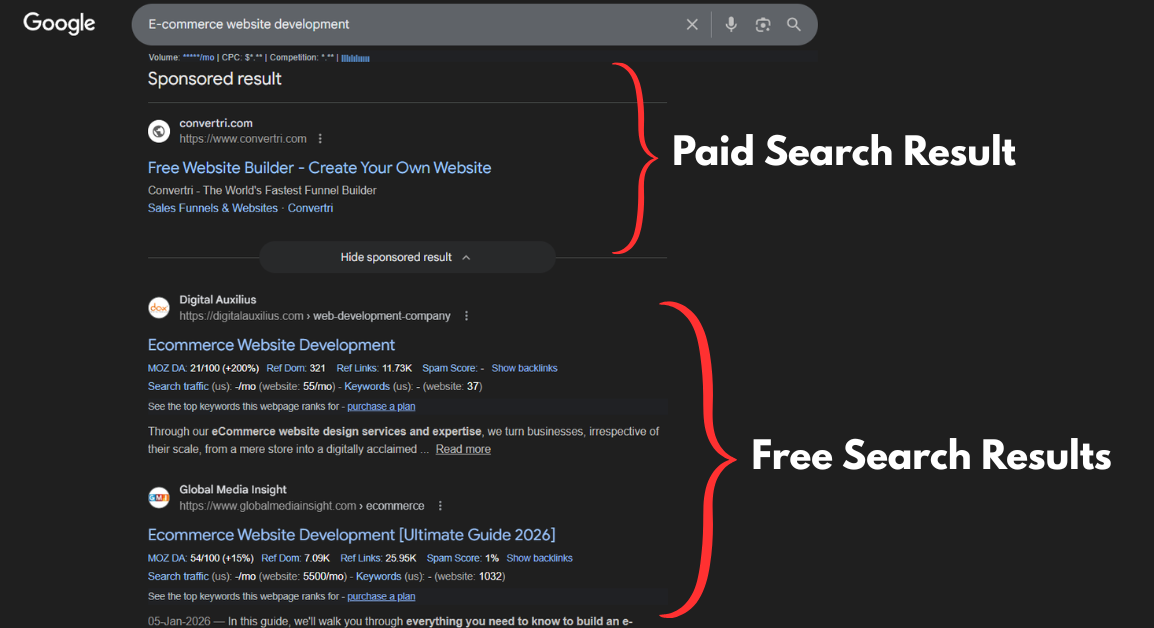Open the Ultimate Guide 2026 result
Screen dimensions: 1154x628
351,535
